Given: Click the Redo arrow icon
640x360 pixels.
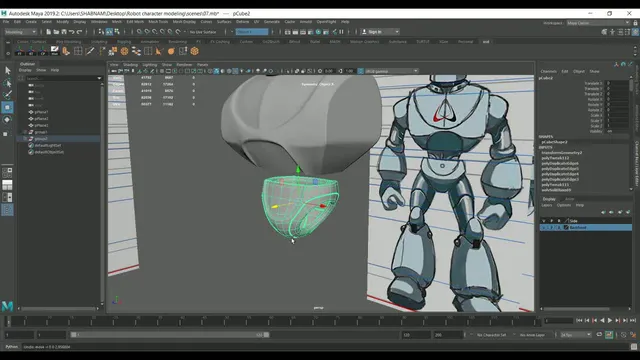Looking at the screenshot, I should (x=80, y=32).
